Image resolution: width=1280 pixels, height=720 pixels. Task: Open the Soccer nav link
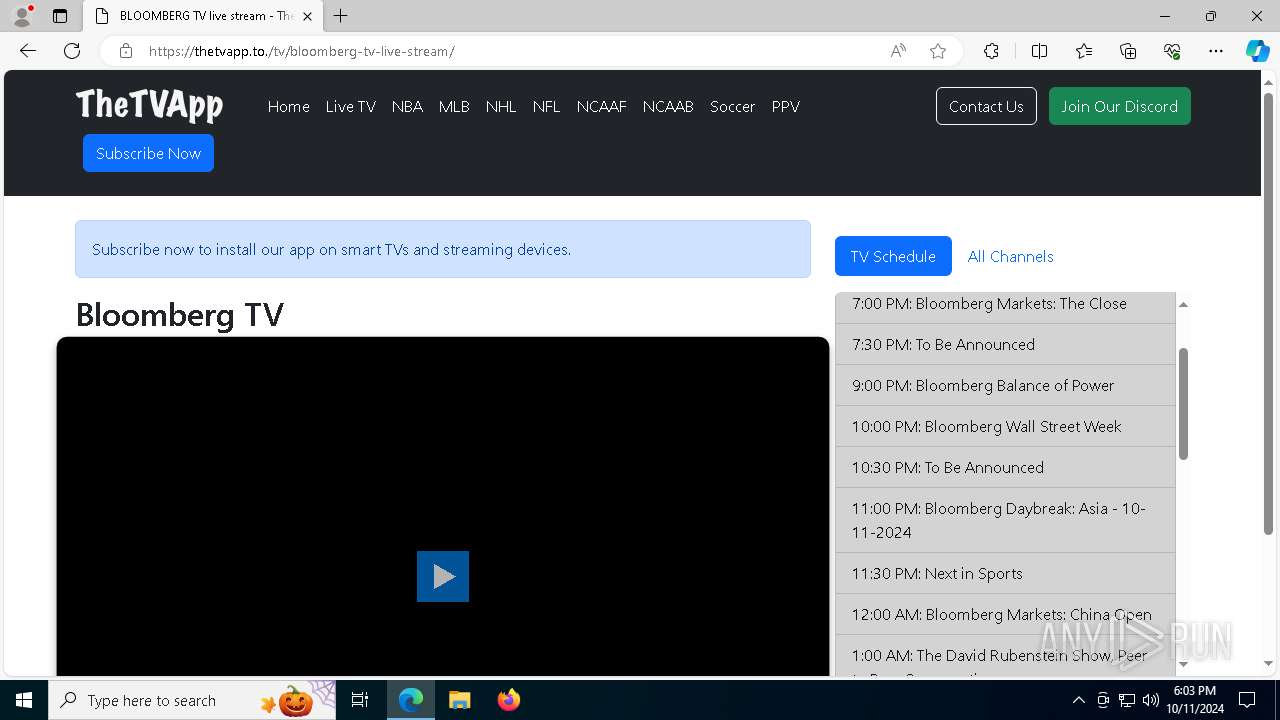733,106
